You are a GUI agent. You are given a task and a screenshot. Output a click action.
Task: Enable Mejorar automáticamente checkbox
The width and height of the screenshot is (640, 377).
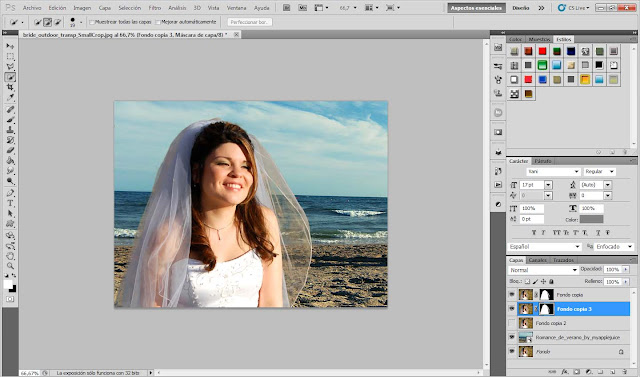click(158, 22)
